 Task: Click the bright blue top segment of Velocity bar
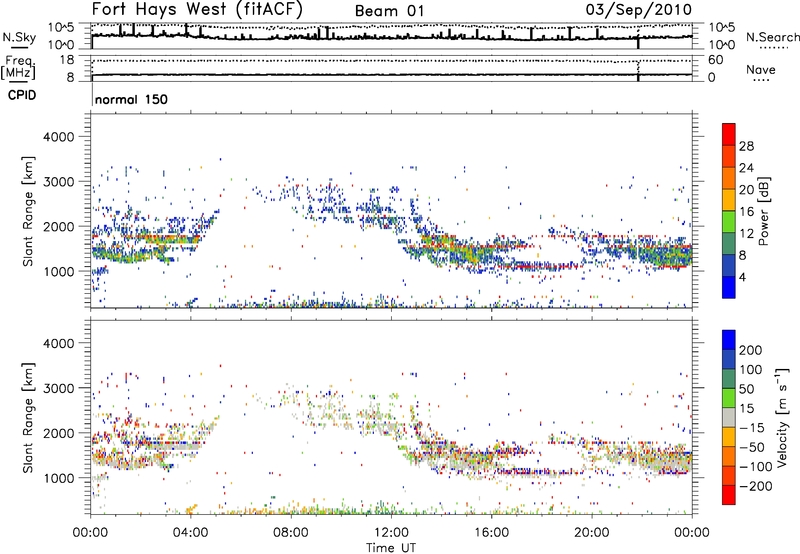pyautogui.click(x=729, y=340)
